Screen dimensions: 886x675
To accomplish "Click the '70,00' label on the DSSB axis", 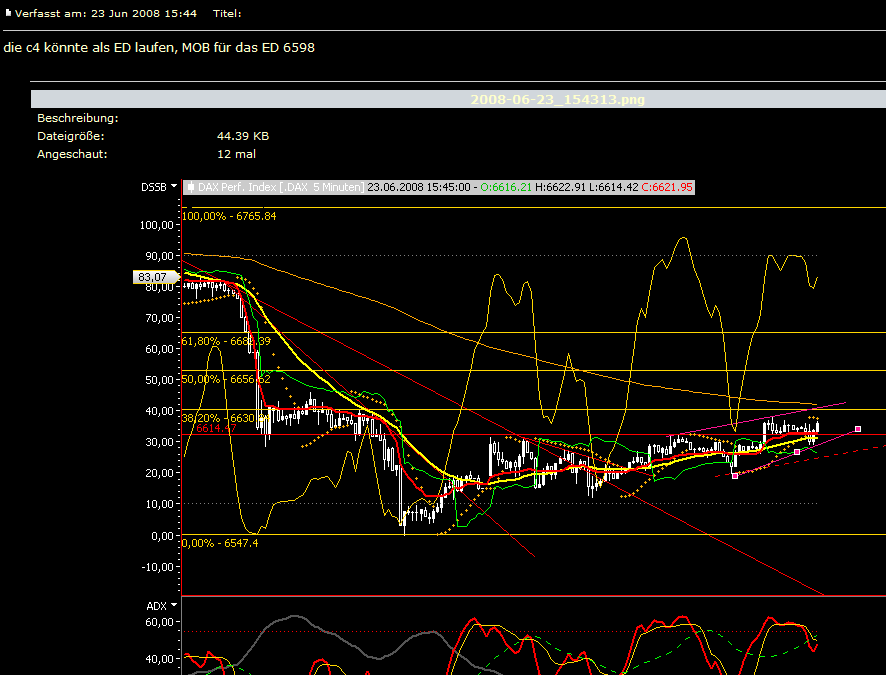I will tap(159, 318).
